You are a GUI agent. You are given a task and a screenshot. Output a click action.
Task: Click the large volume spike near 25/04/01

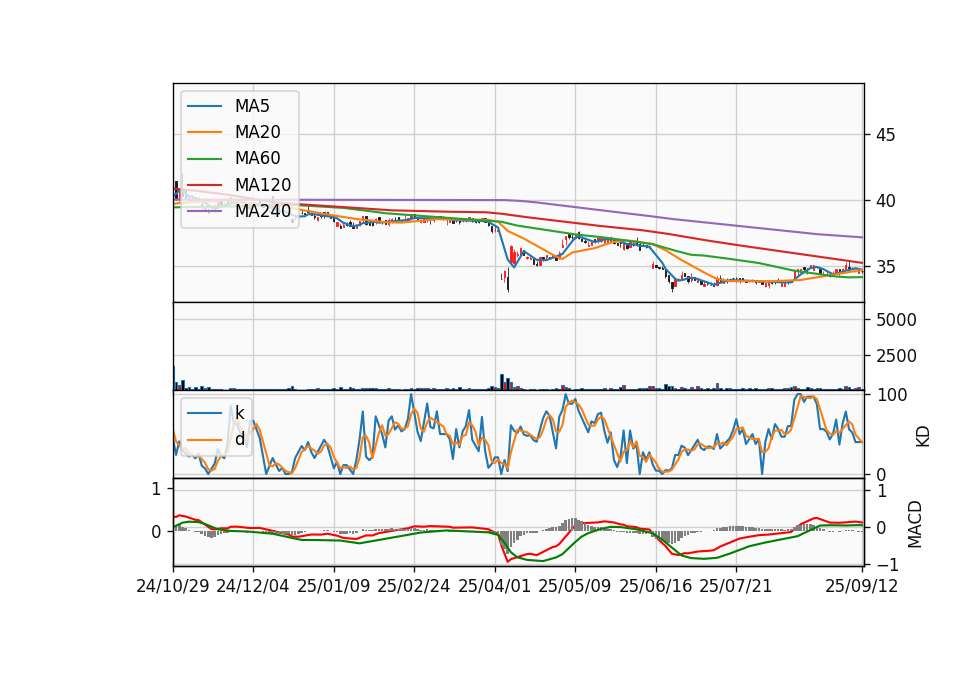pos(502,381)
